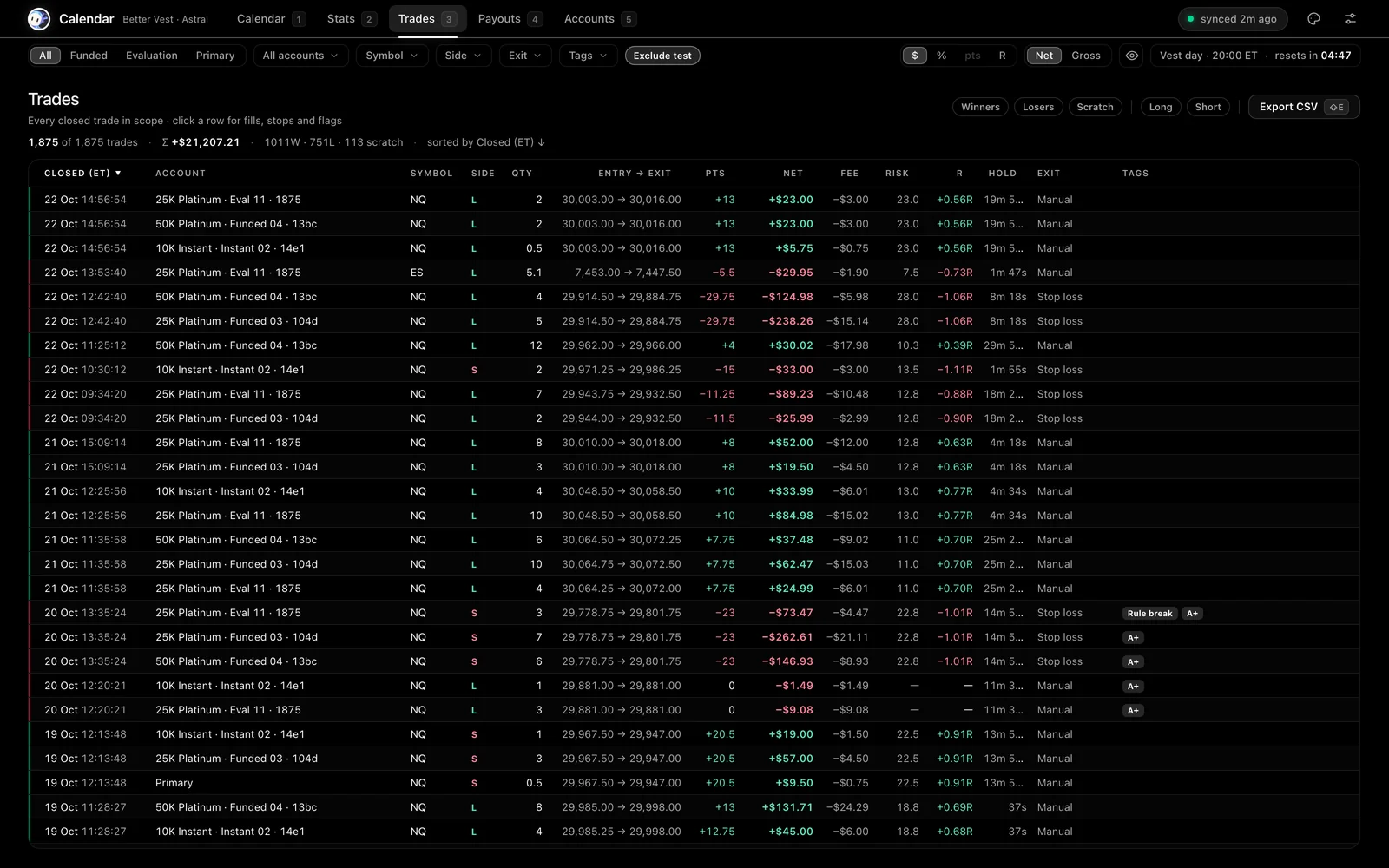
Task: Switch to R-multiple unit display
Action: pos(1002,56)
